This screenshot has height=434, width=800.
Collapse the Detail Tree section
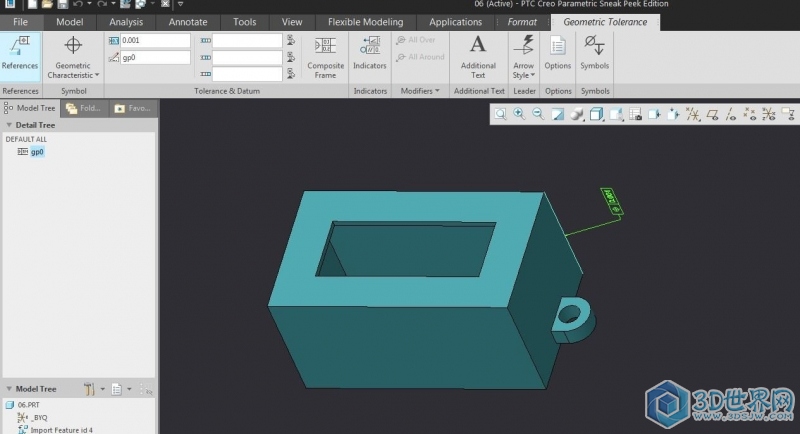[x=8, y=125]
